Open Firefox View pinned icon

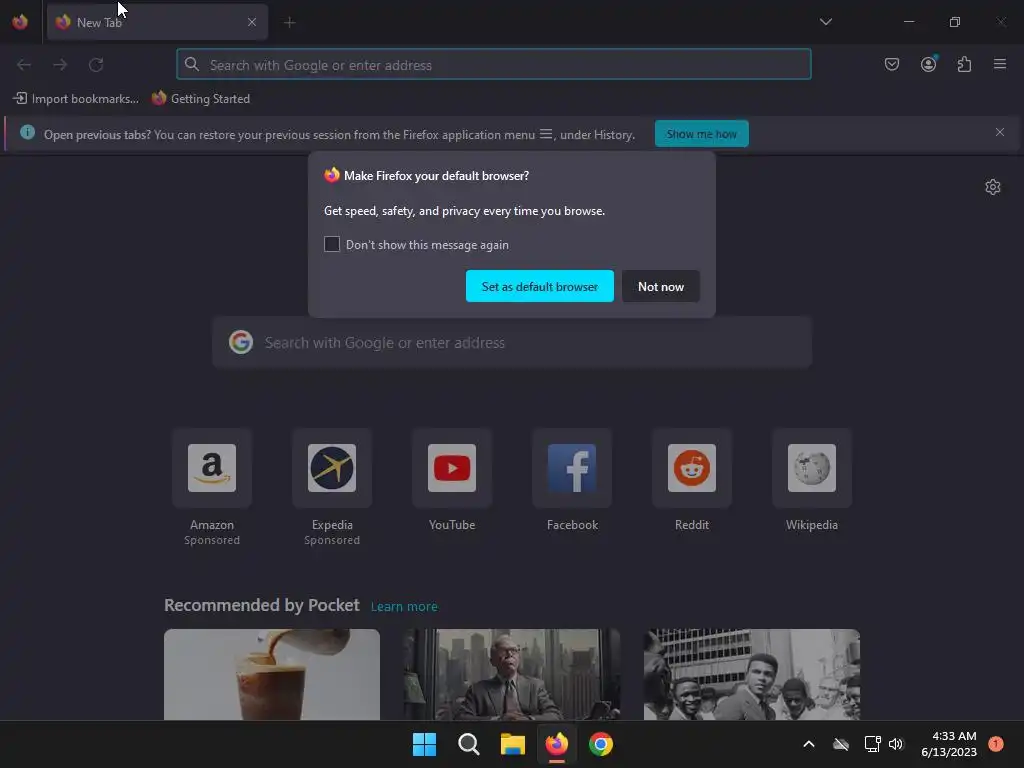[20, 22]
